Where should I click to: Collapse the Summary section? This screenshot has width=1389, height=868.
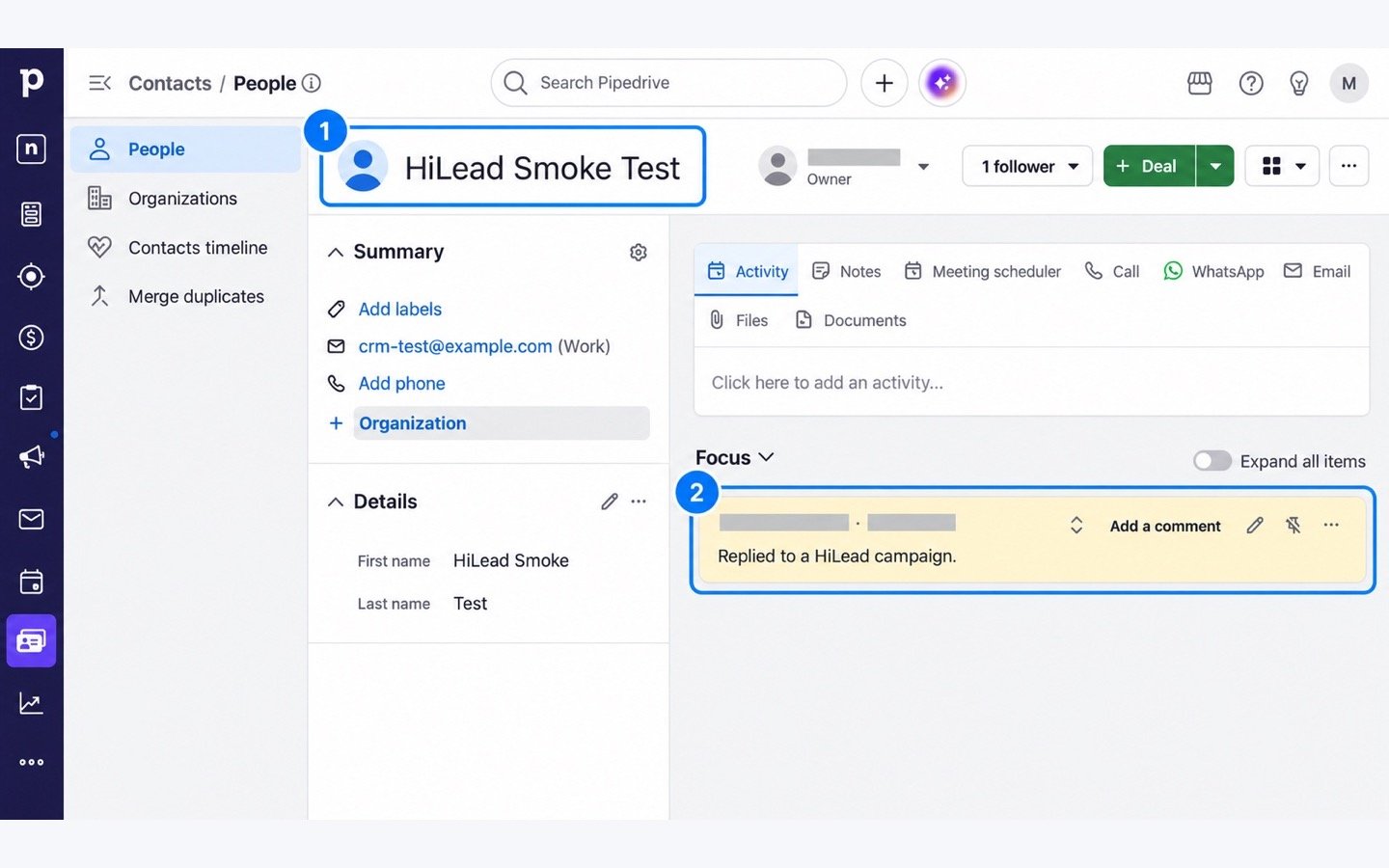pos(336,253)
